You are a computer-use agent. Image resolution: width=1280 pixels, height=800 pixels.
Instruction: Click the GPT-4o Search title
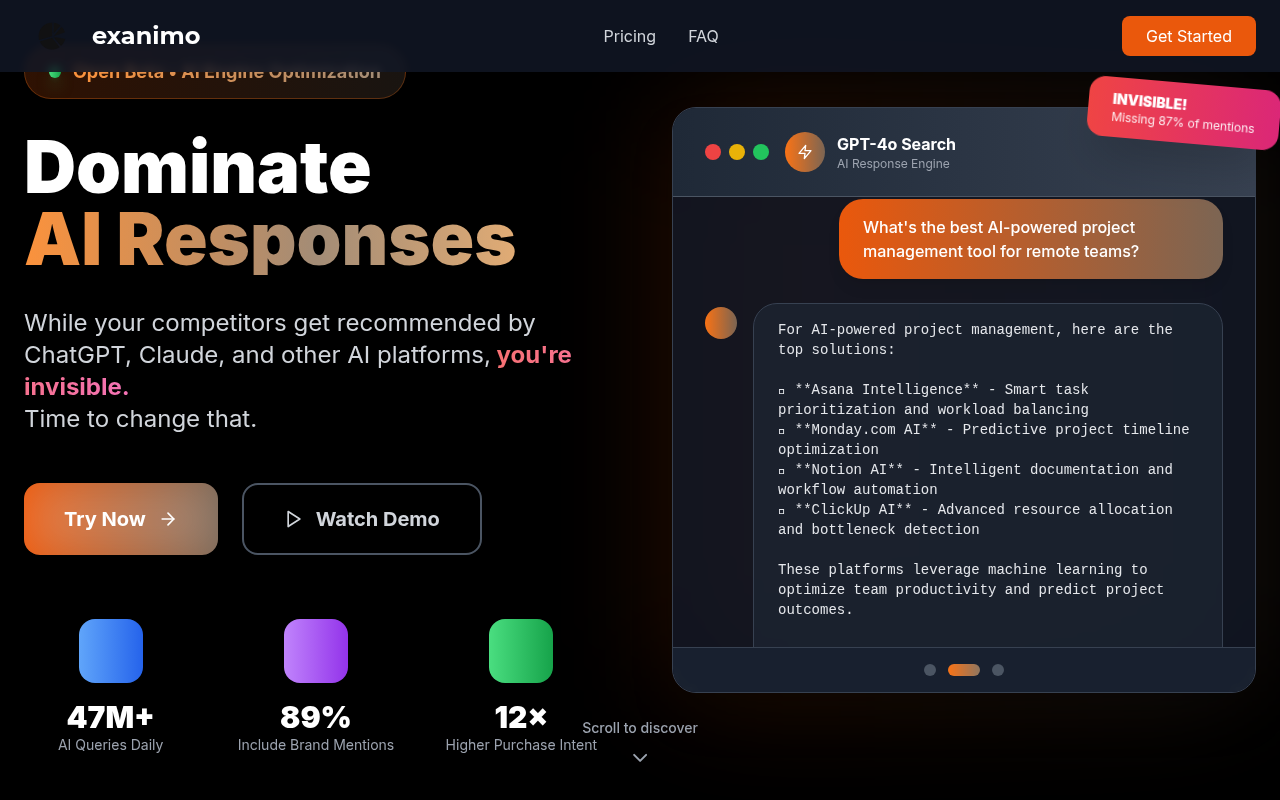coord(896,144)
